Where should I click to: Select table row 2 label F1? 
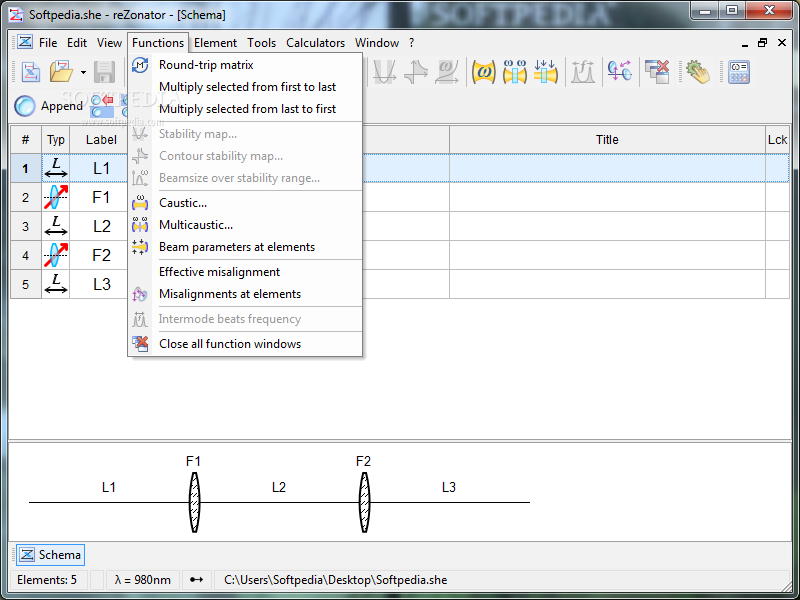(x=101, y=197)
